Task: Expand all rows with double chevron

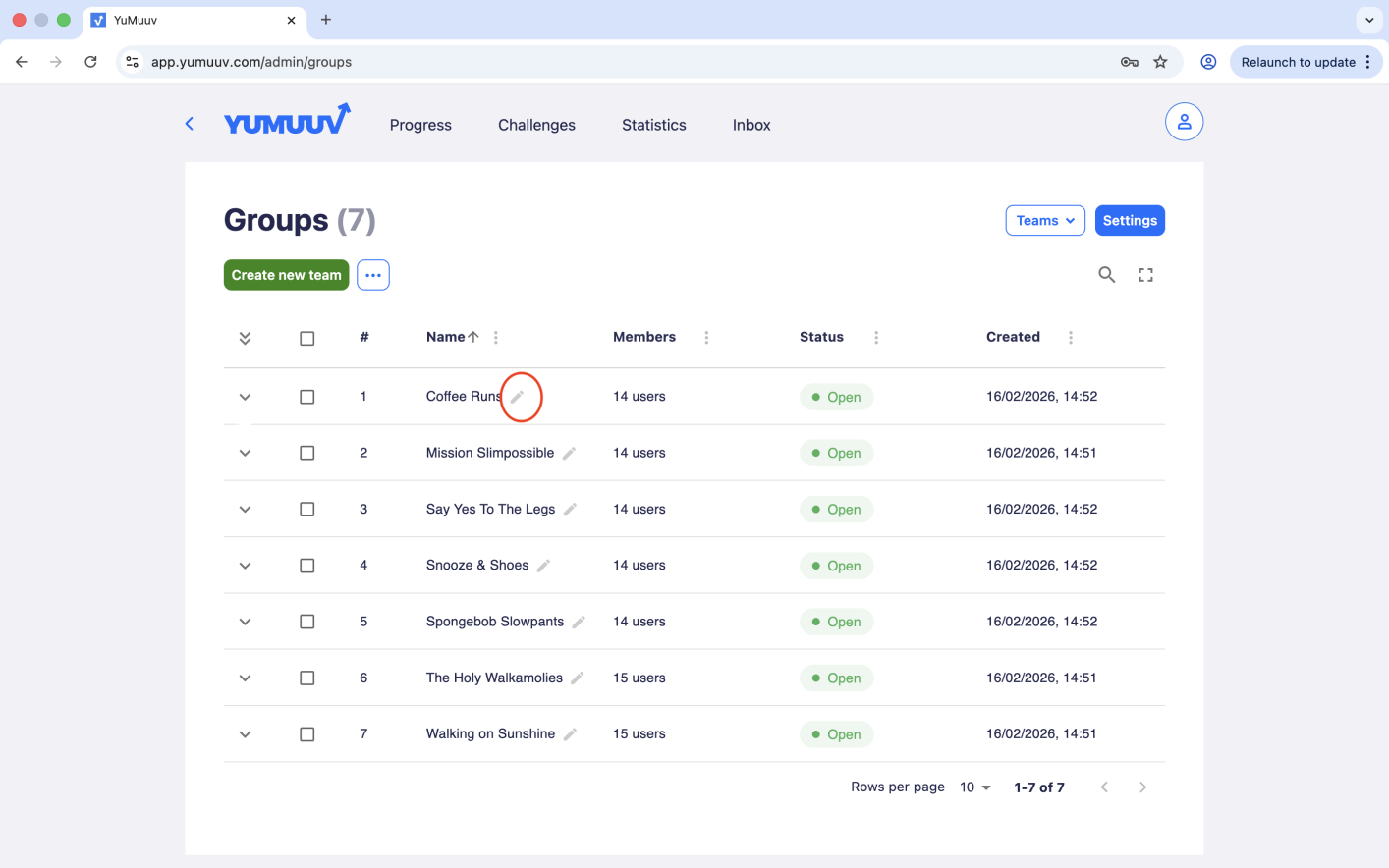Action: point(245,338)
